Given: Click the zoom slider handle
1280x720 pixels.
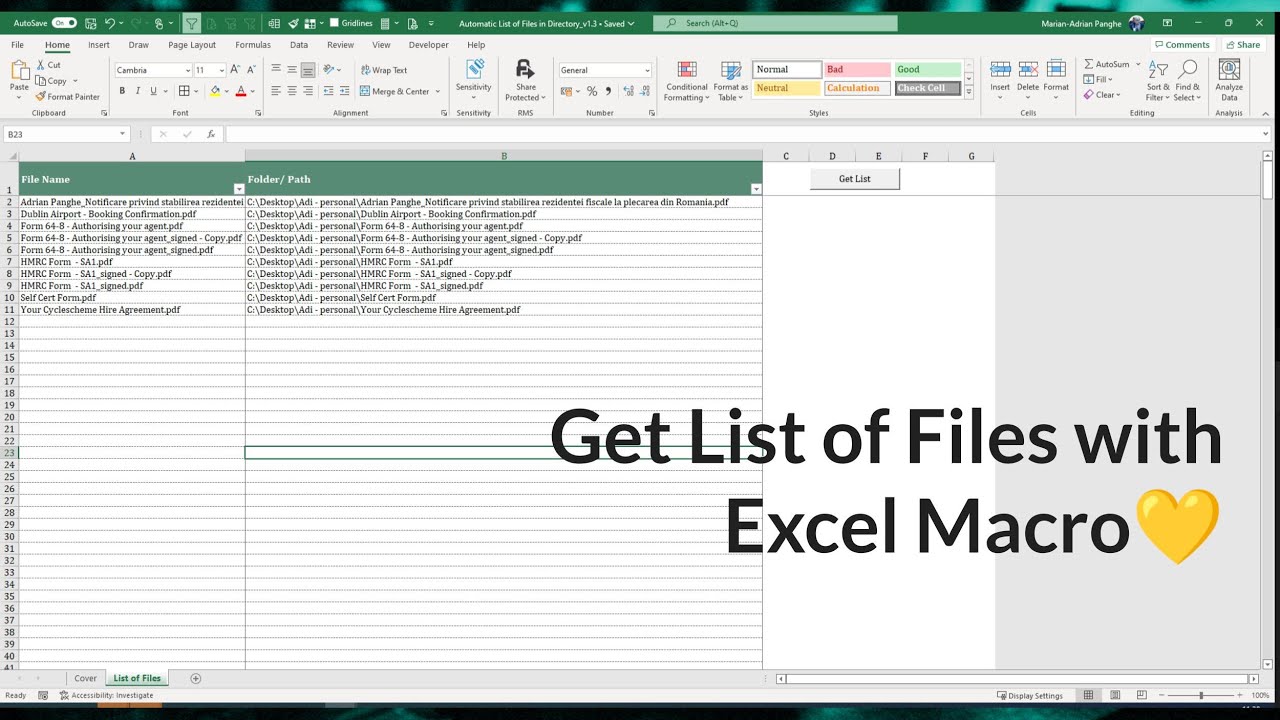Looking at the screenshot, I should point(1201,695).
